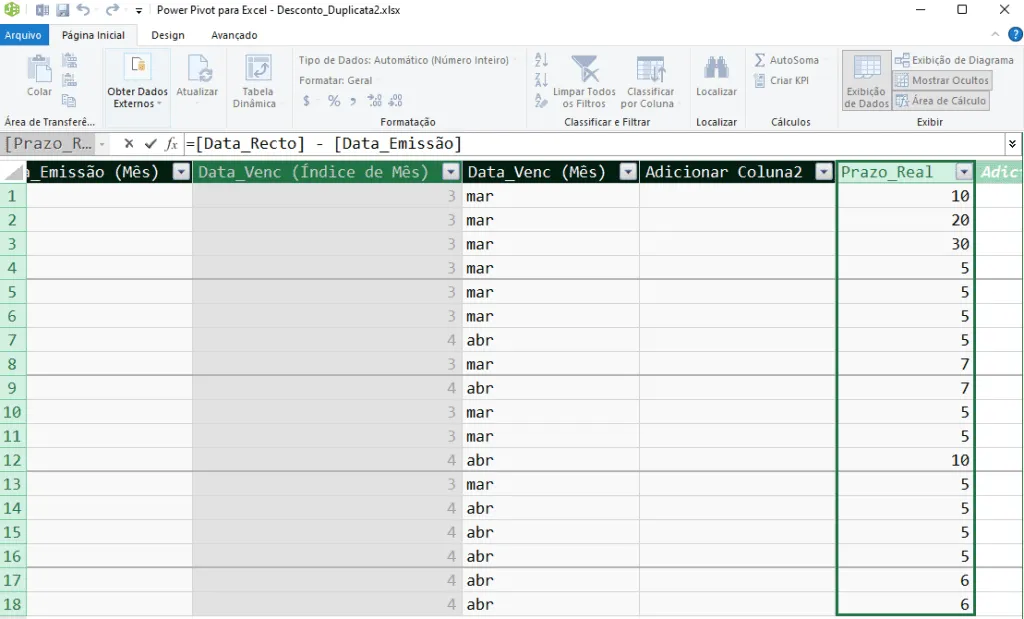Click Paste Append icon in clipboard group
Viewport: 1024px width, 619px height.
70,61
